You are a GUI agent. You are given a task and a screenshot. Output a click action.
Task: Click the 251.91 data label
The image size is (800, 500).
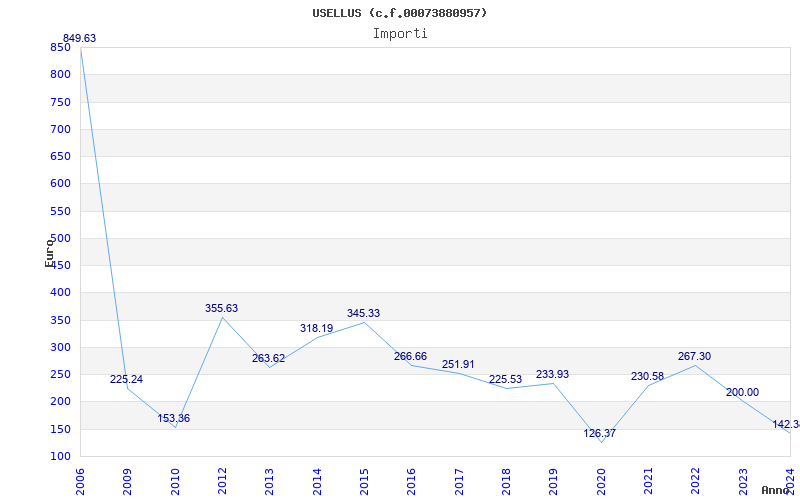pos(458,364)
